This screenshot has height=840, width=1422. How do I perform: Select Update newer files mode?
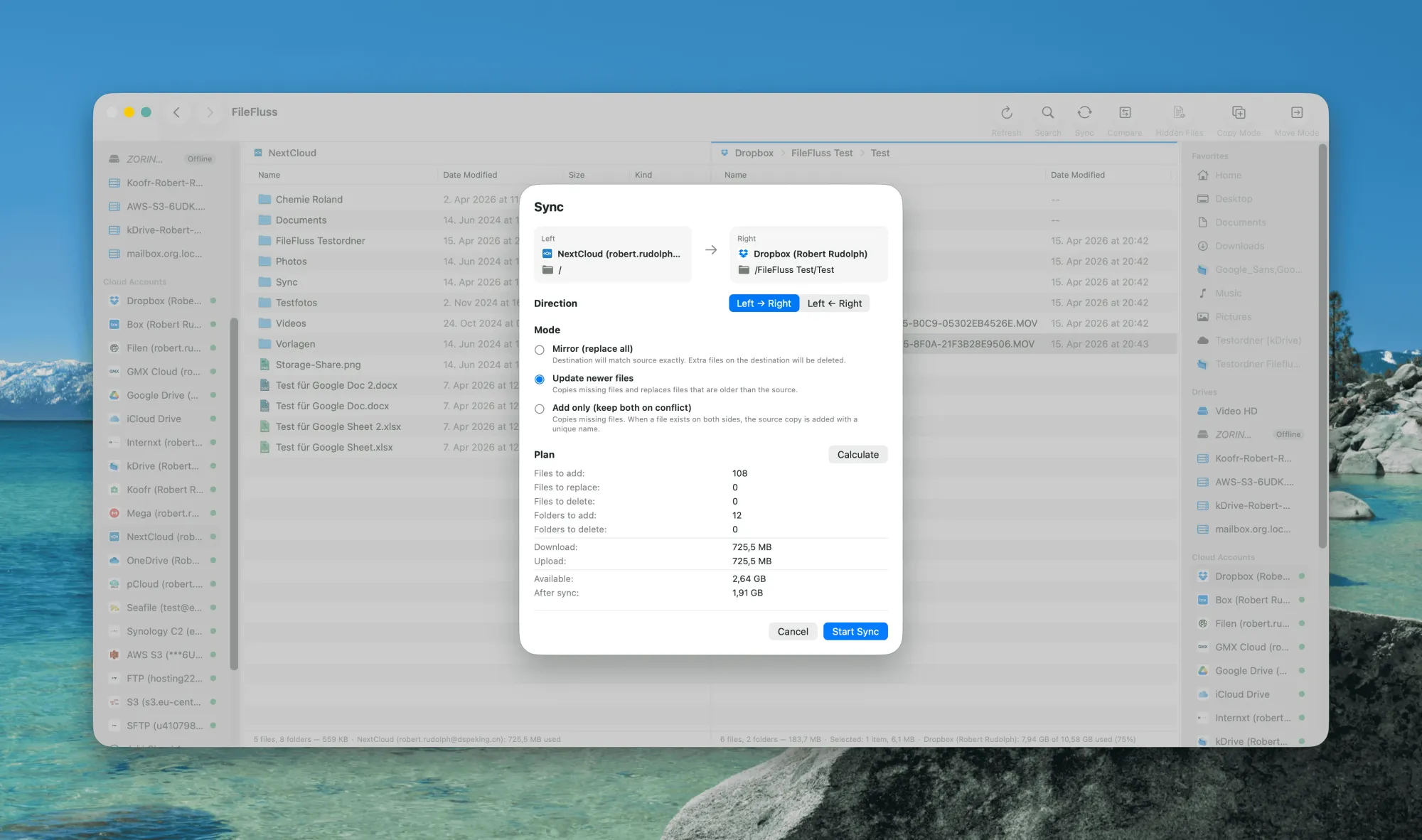(540, 379)
